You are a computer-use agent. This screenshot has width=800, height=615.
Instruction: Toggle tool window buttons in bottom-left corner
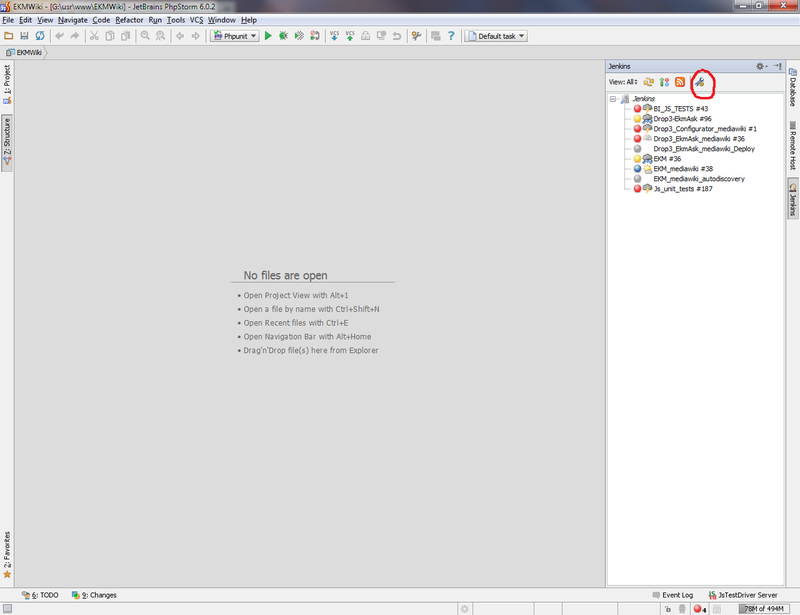pyautogui.click(x=7, y=608)
